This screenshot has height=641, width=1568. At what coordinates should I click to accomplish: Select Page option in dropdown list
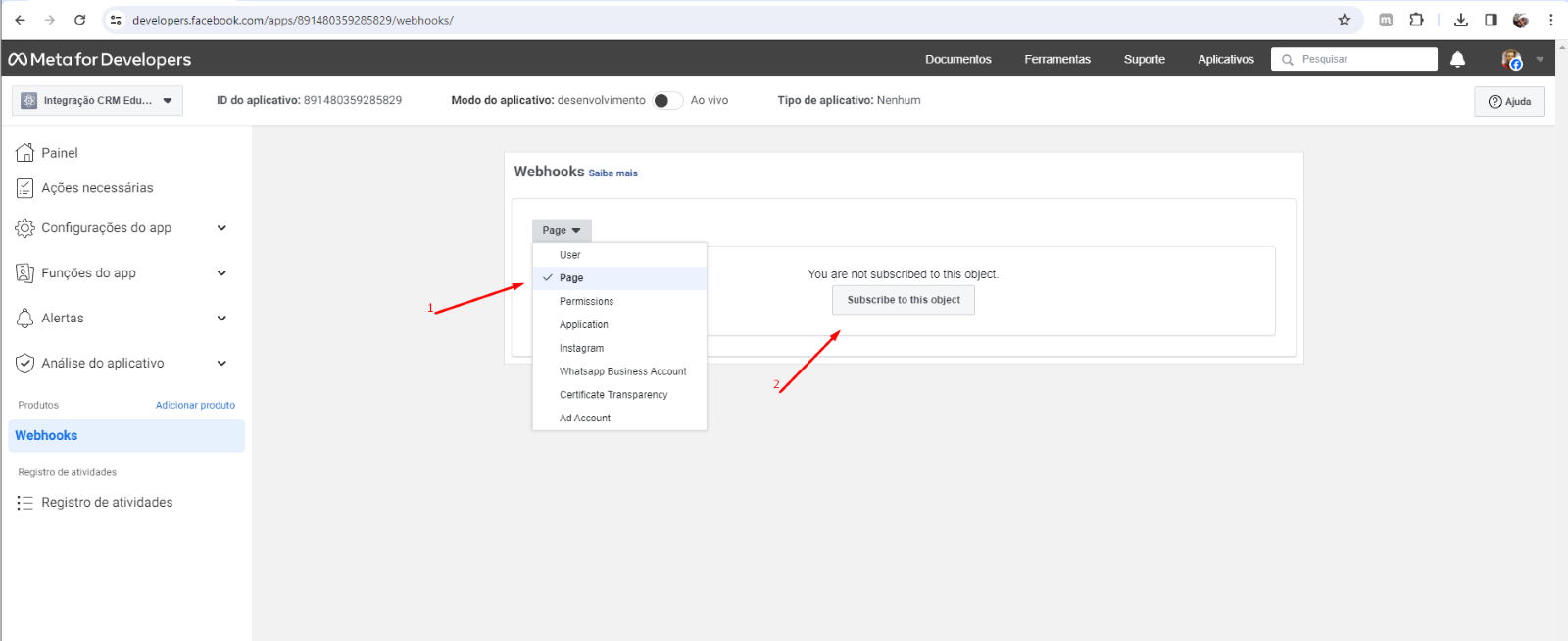[x=619, y=278]
